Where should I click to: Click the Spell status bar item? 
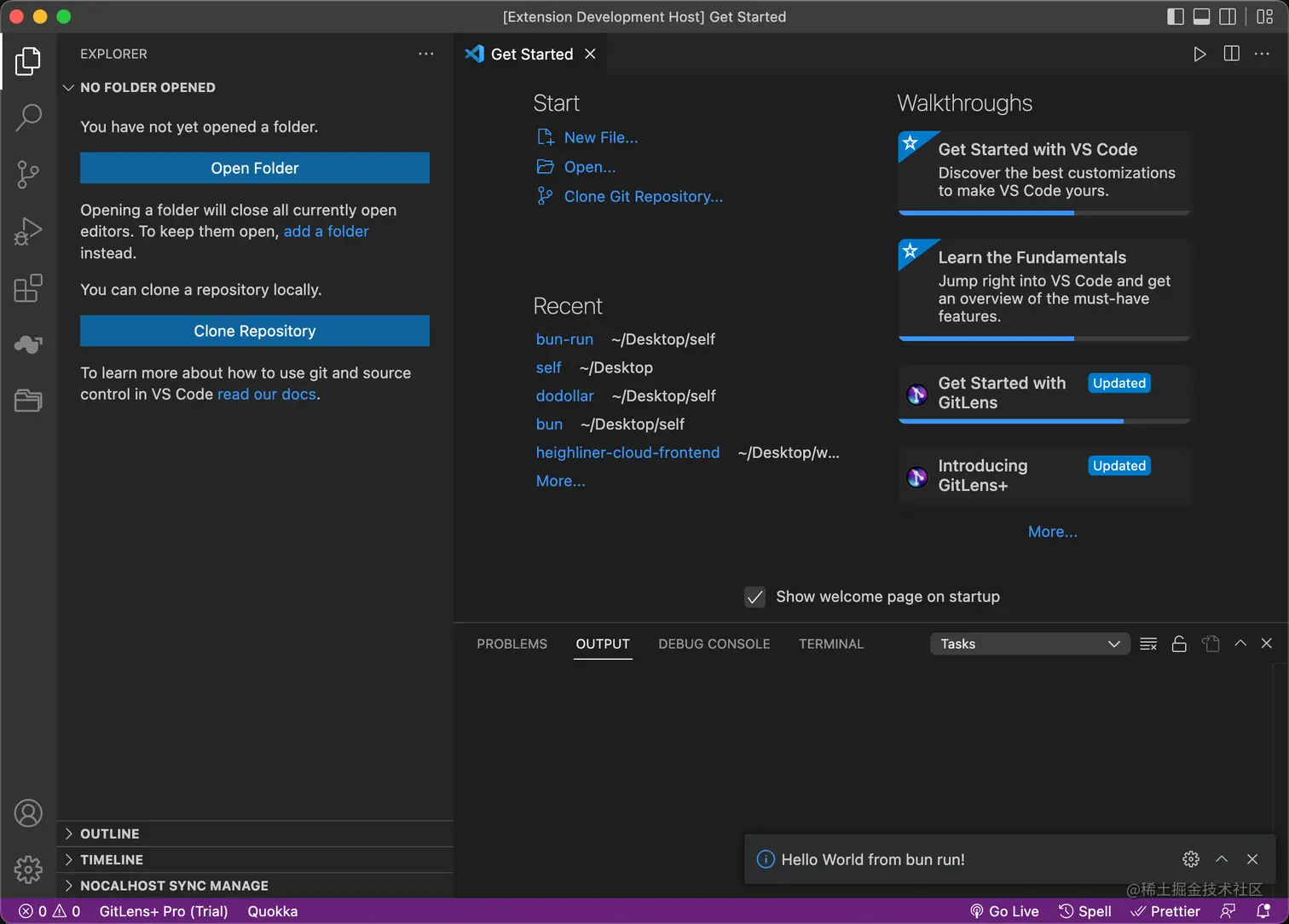tap(1085, 911)
